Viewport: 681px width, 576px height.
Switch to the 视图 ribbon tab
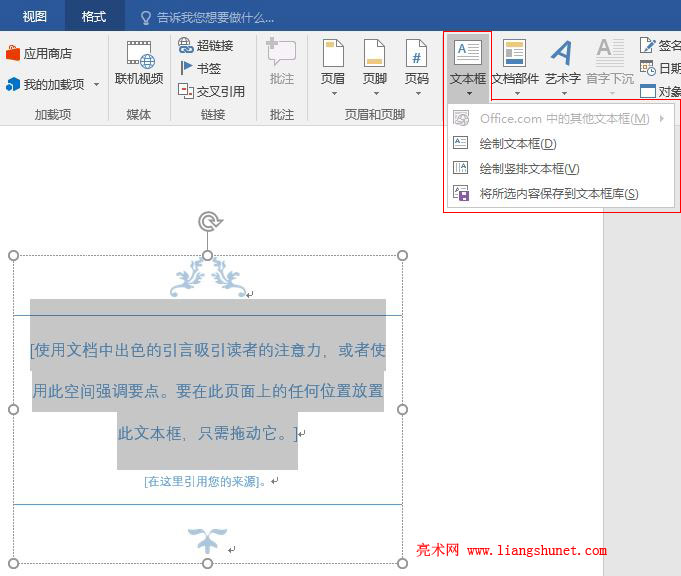(x=35, y=17)
